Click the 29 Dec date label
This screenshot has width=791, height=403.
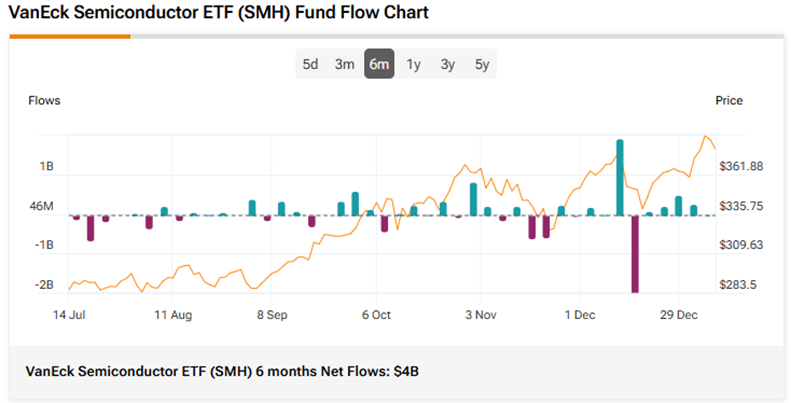coord(679,314)
